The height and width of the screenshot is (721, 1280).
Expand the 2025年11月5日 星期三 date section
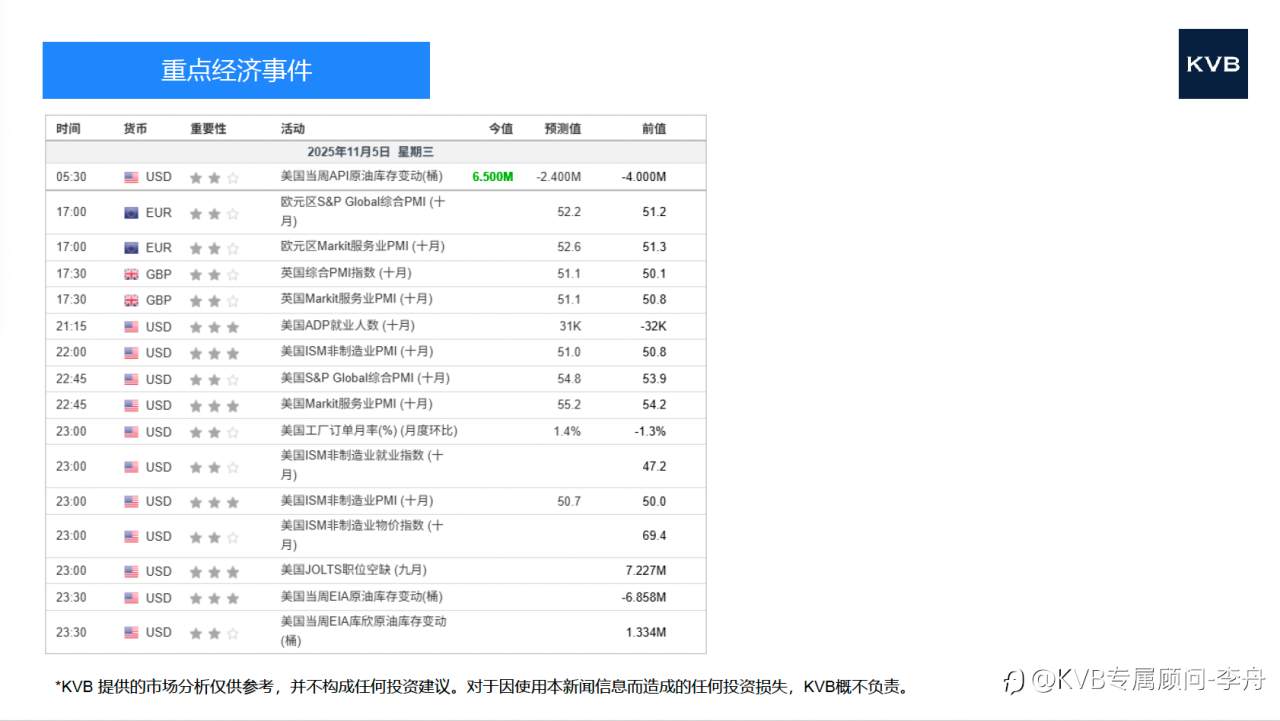pyautogui.click(x=374, y=151)
